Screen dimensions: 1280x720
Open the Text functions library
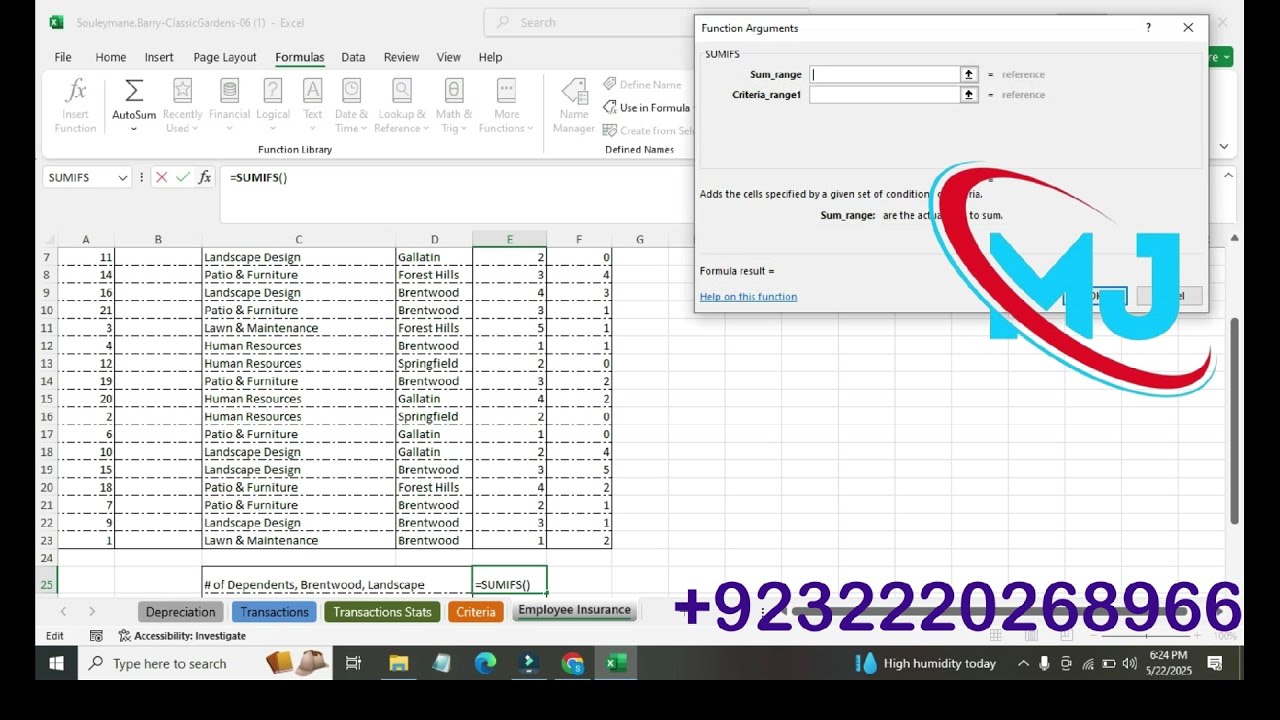(x=313, y=105)
